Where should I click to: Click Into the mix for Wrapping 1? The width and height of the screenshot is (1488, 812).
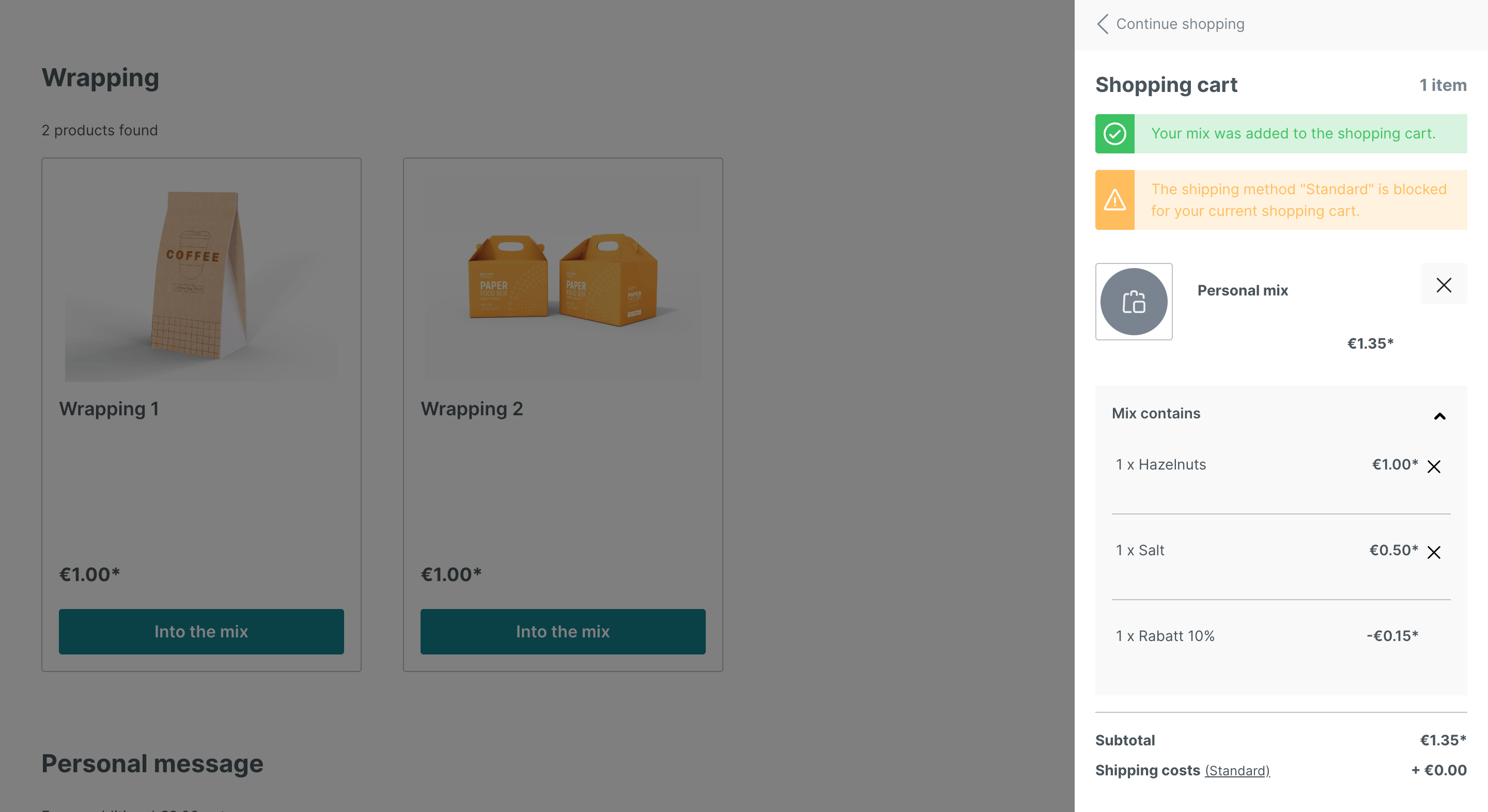point(201,632)
